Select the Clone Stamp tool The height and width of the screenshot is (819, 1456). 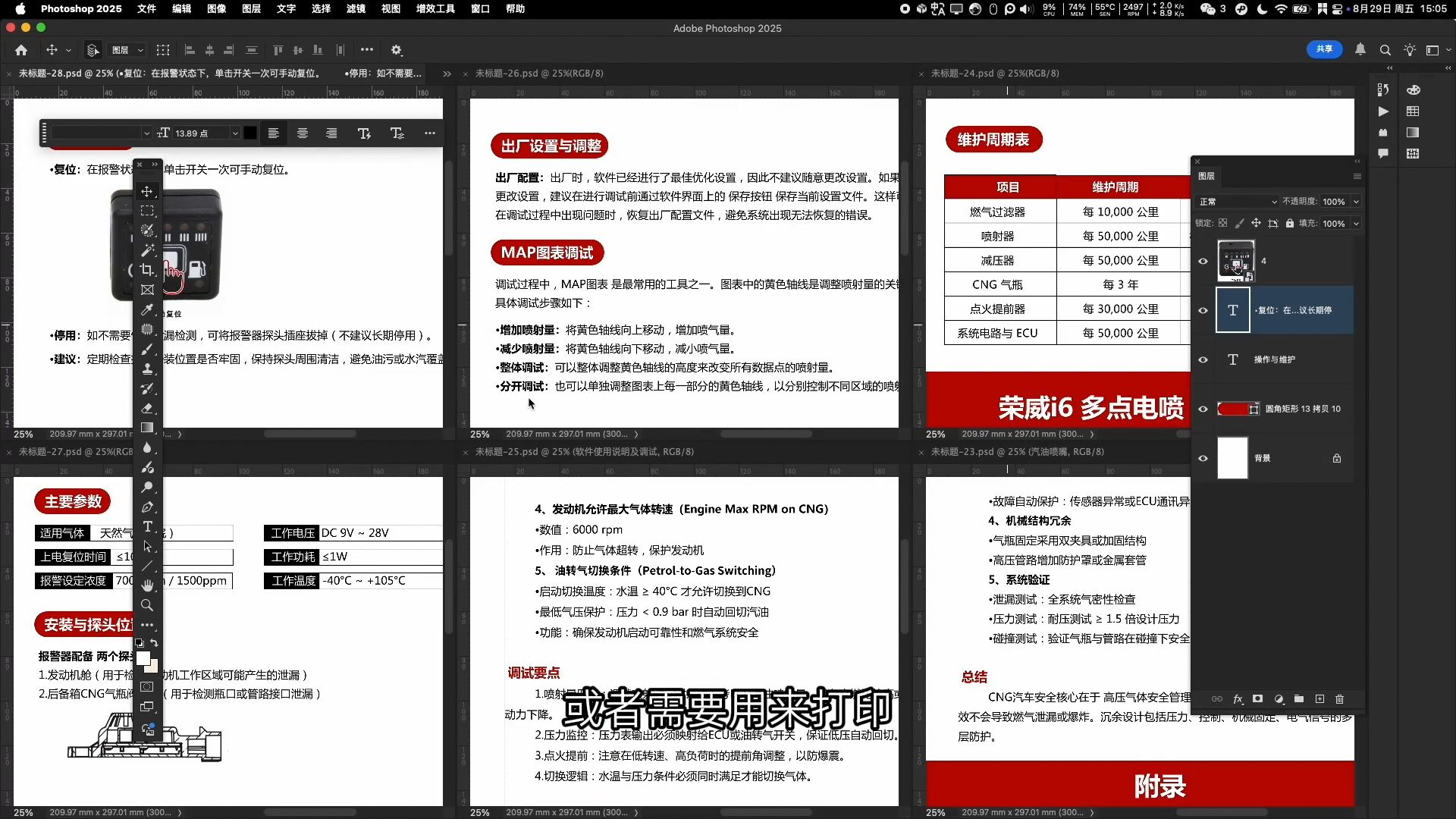click(147, 369)
